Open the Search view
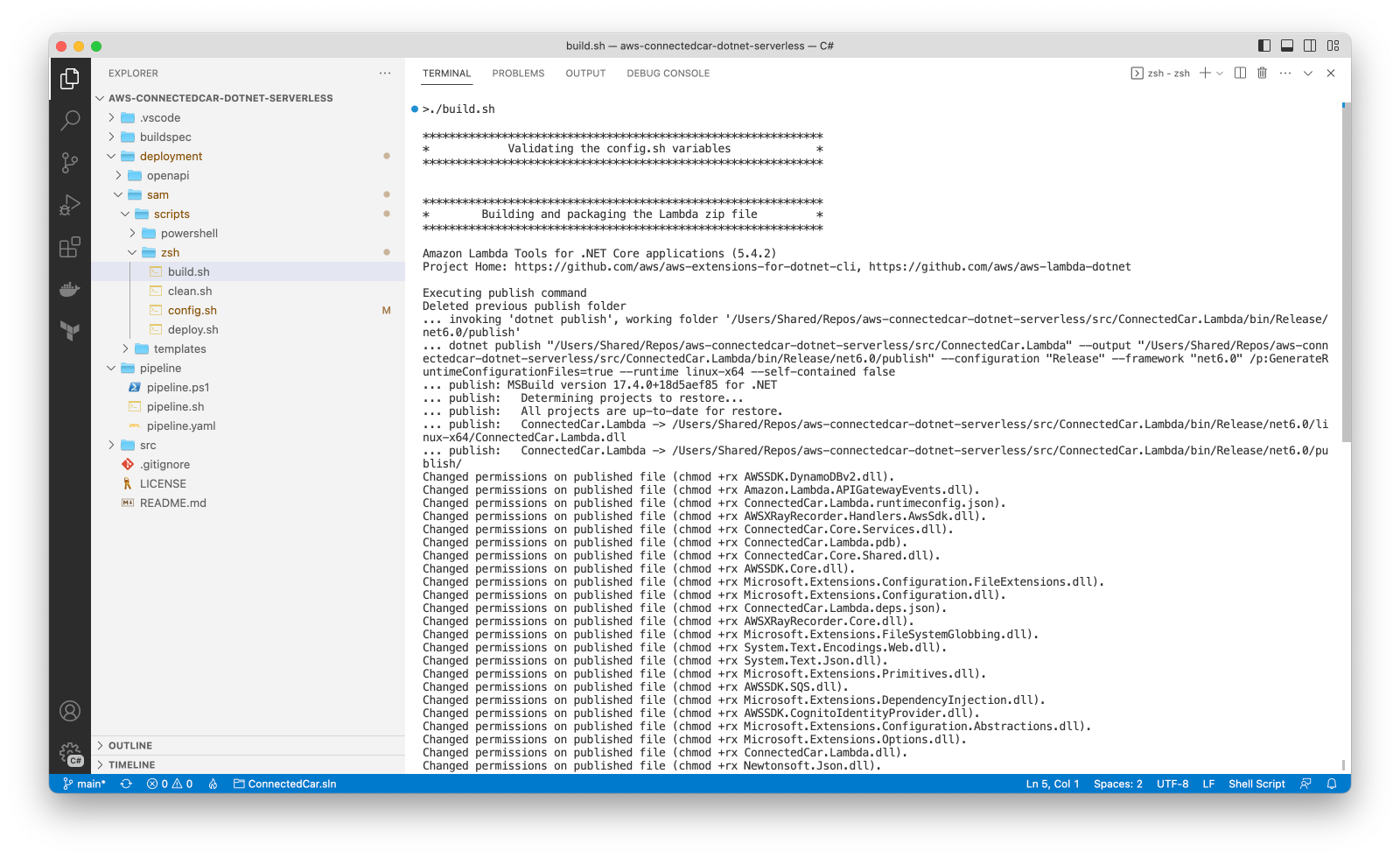This screenshot has height=858, width=1400. click(70, 120)
